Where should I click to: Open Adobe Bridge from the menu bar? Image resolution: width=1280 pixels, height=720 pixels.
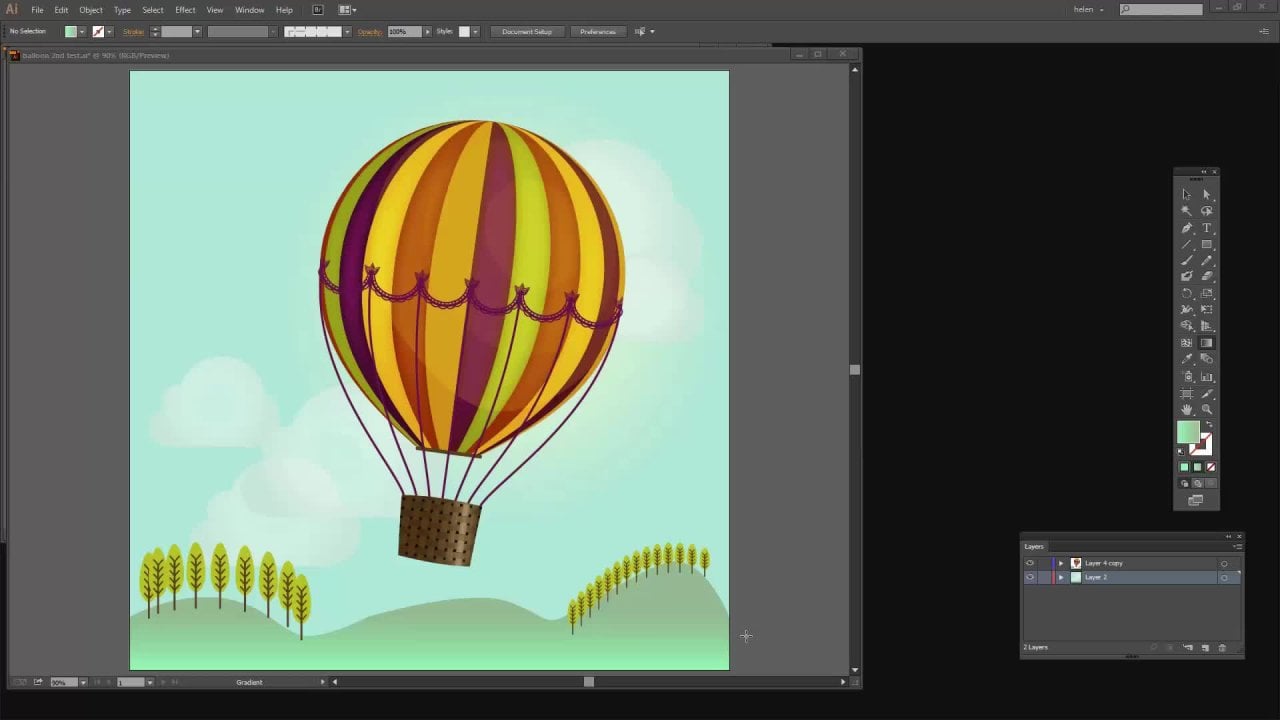[x=318, y=10]
